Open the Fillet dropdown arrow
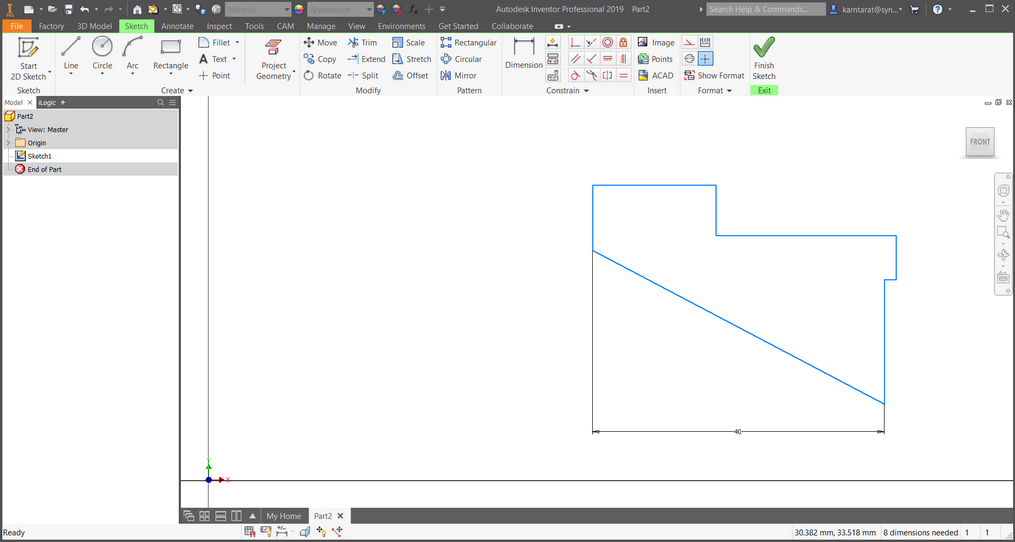This screenshot has width=1015, height=542. [237, 42]
